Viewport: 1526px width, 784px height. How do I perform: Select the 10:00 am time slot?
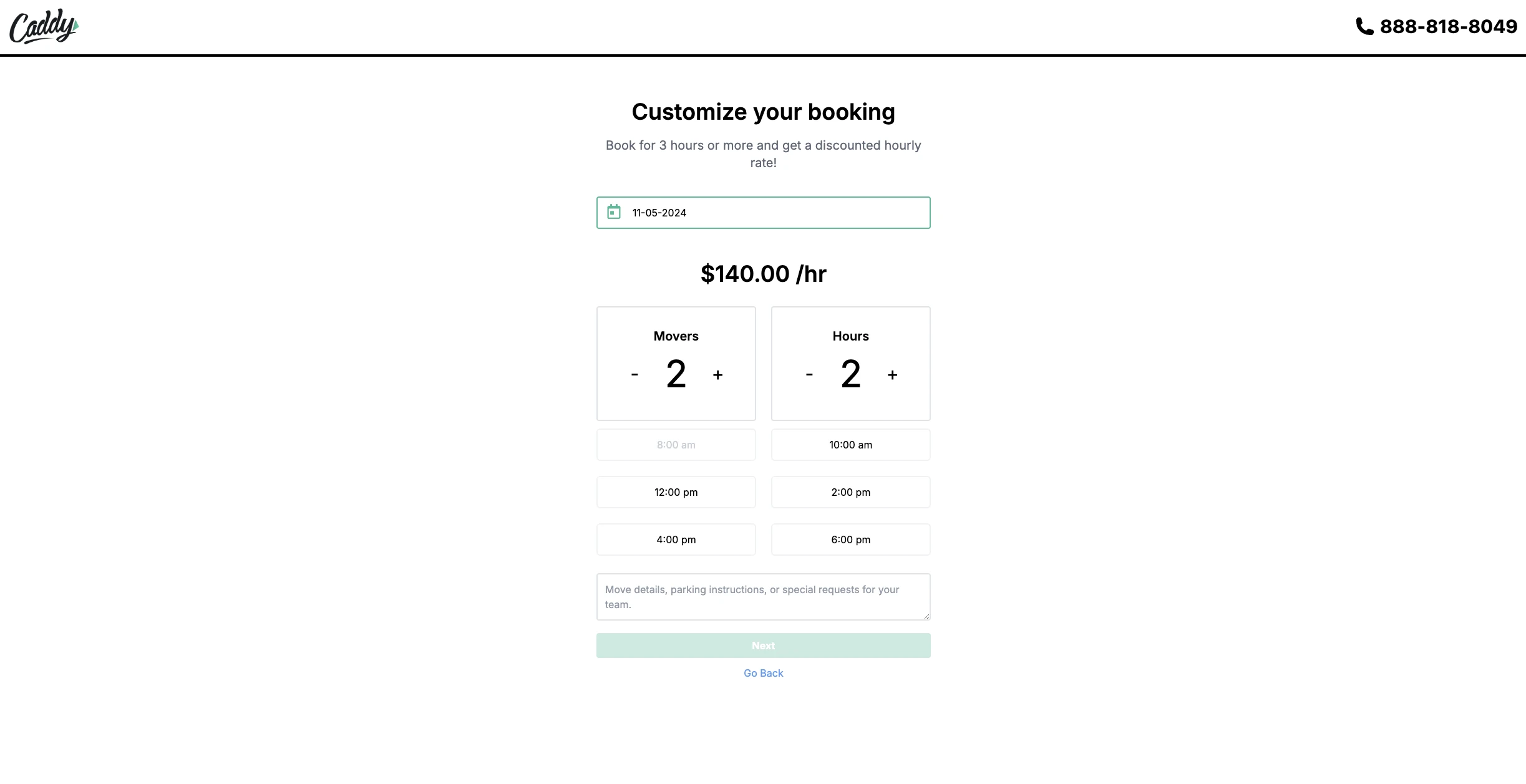pyautogui.click(x=850, y=445)
